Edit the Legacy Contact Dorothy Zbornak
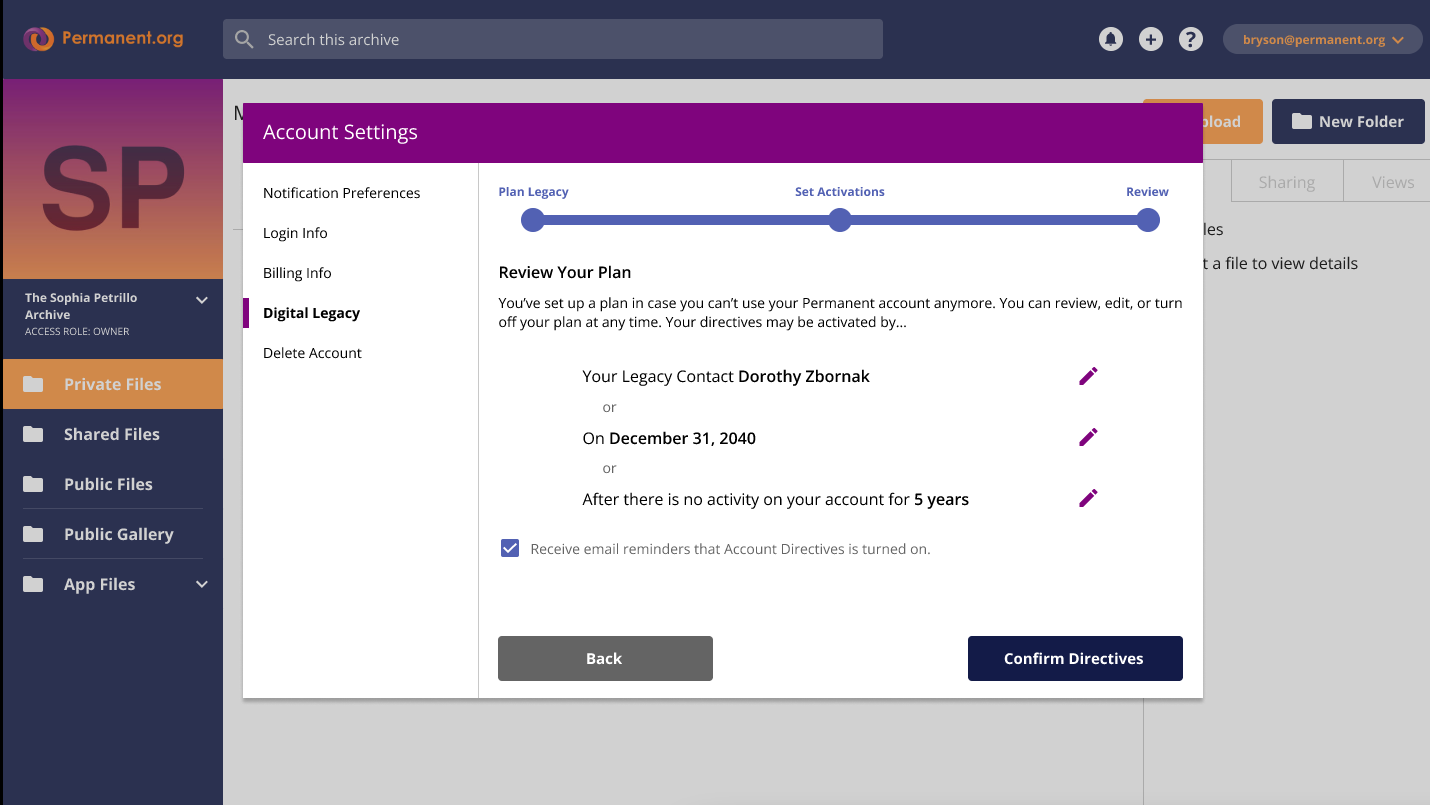Viewport: 1430px width, 805px height. click(1088, 376)
